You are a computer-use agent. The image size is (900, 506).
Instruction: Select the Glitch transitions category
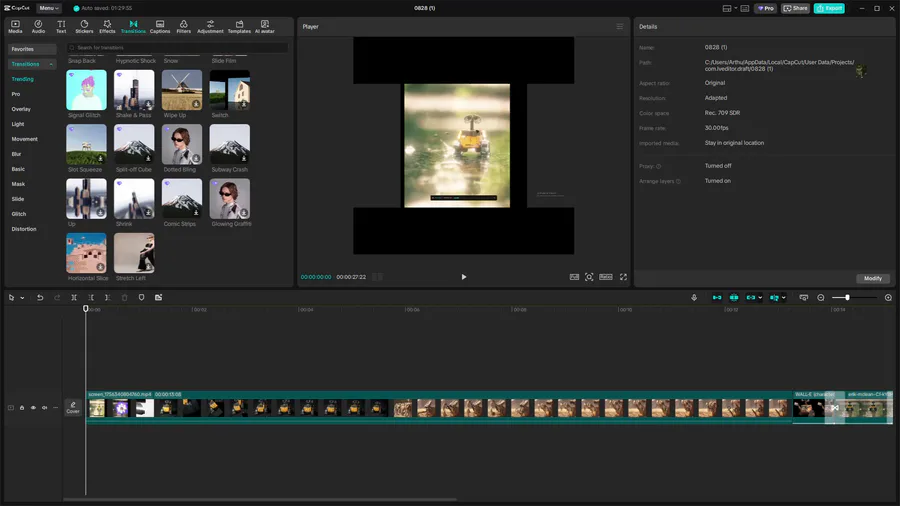click(x=19, y=214)
